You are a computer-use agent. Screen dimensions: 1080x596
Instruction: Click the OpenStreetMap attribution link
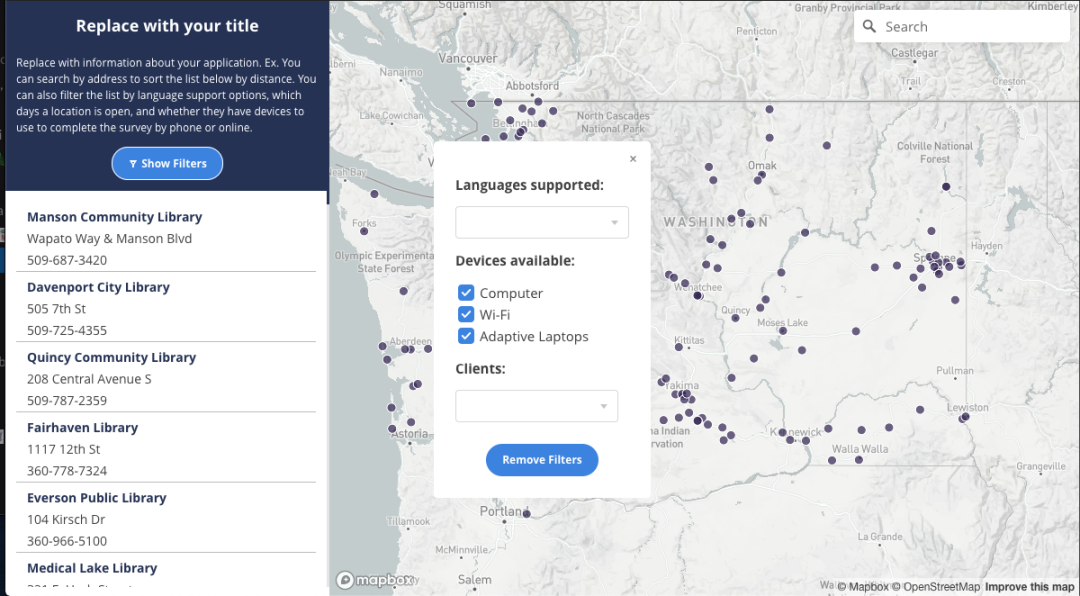934,586
